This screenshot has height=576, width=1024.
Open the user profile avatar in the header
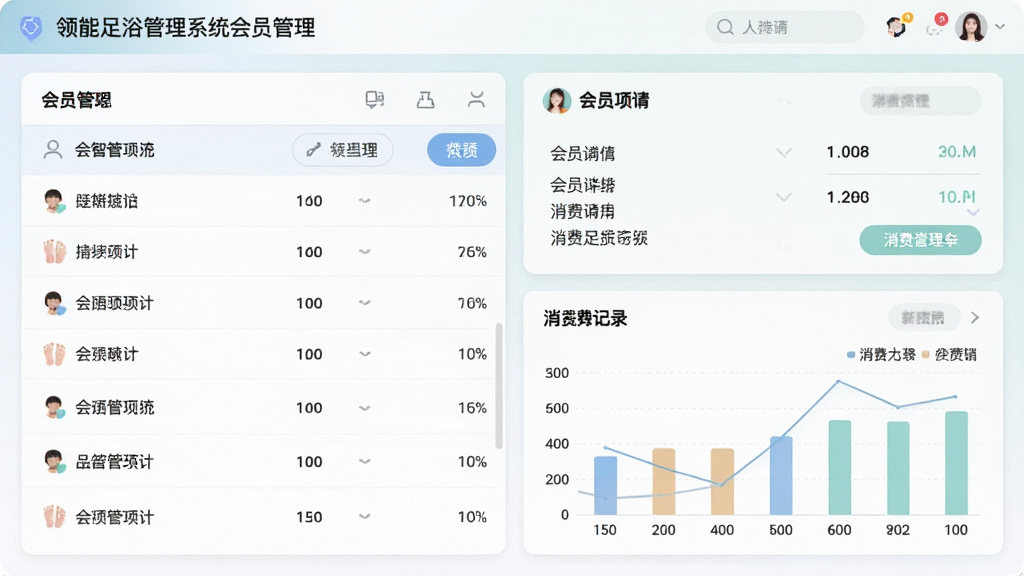click(970, 27)
